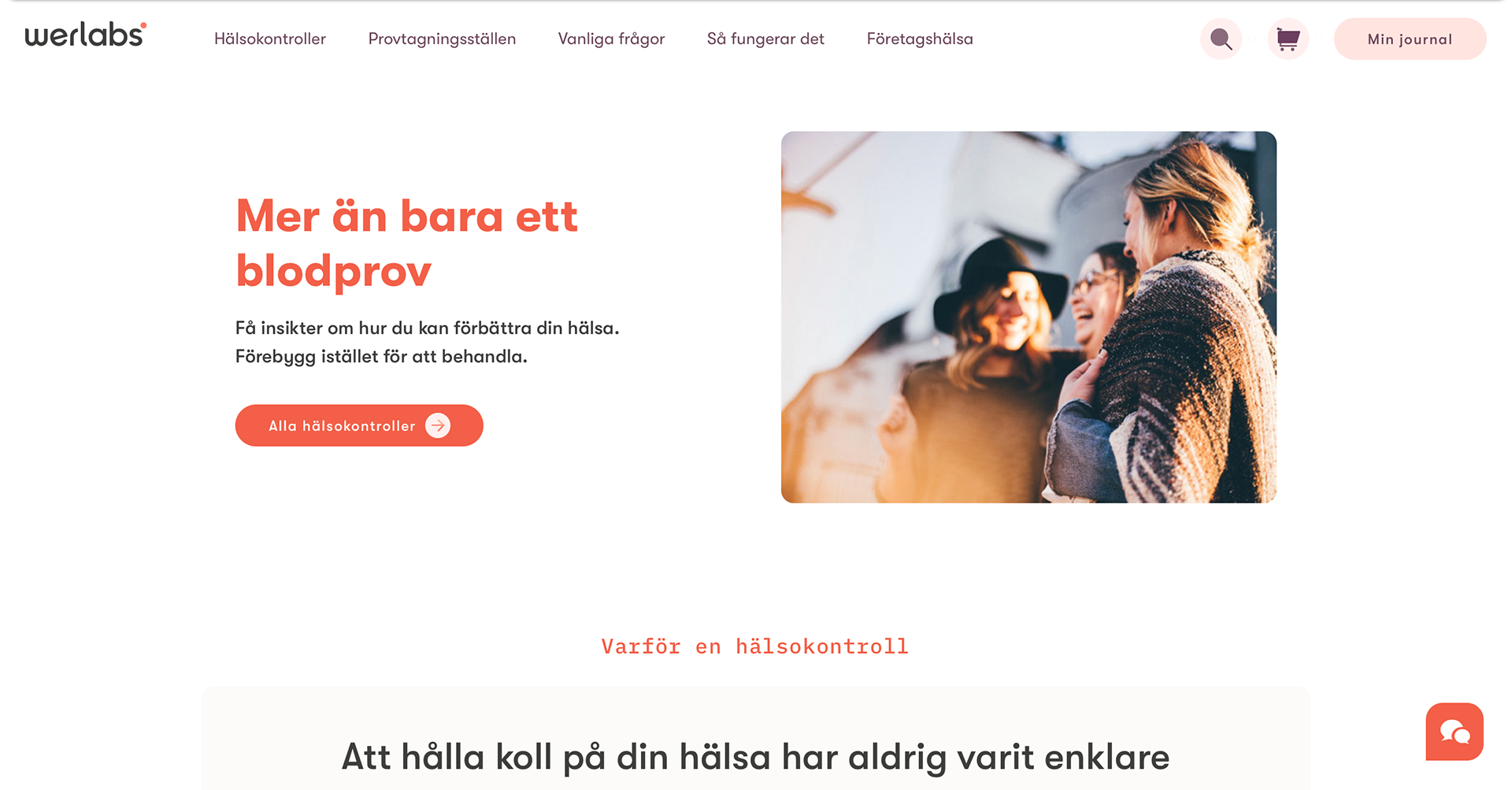Click the Mer än bara ett blodprov headline
Screen dimensions: 1512x790
click(407, 243)
